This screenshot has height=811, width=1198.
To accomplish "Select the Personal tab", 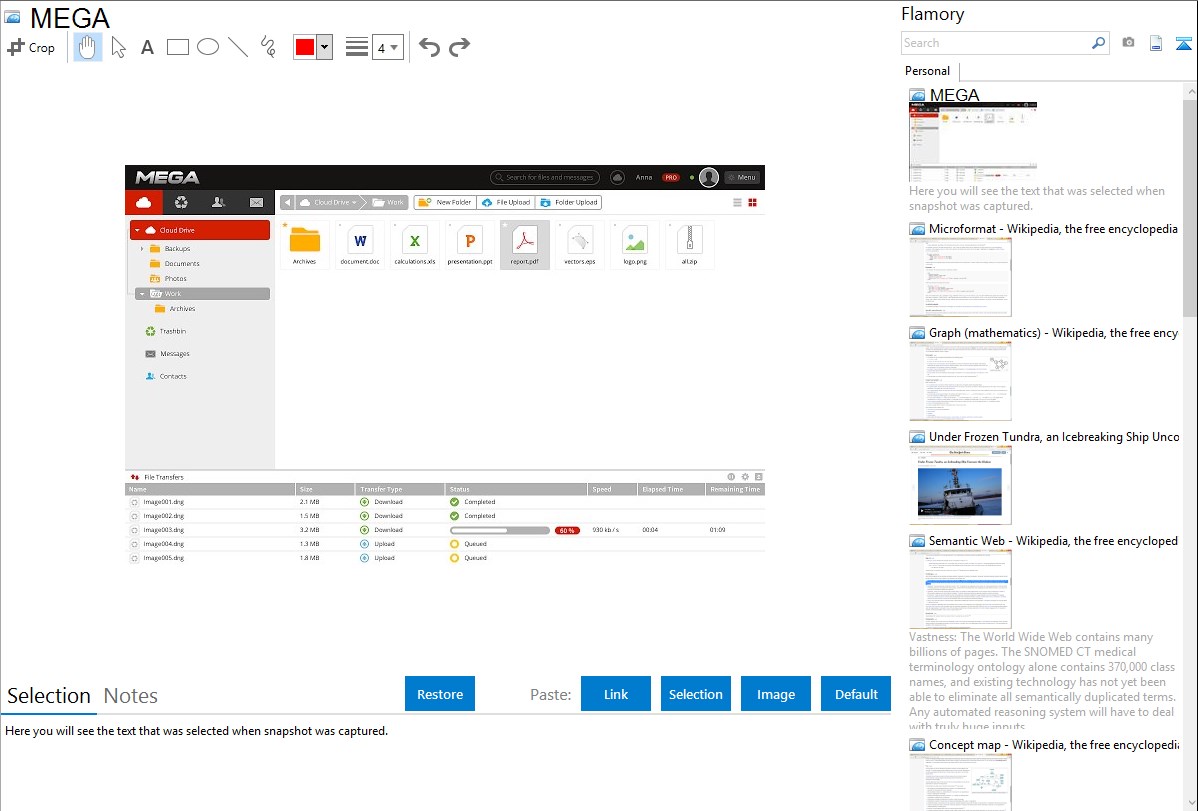I will (928, 71).
